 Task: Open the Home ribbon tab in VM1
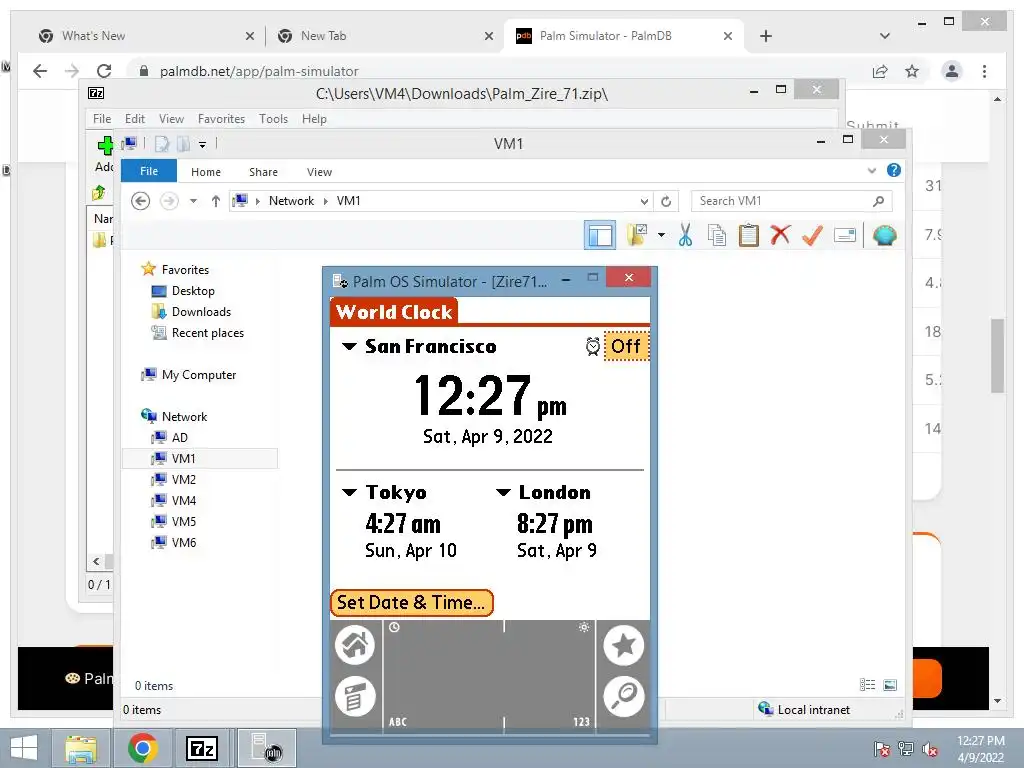206,172
